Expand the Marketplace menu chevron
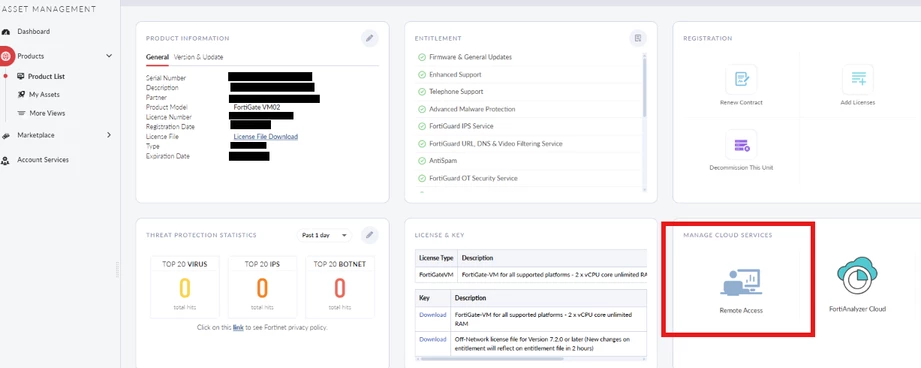Image resolution: width=921 pixels, height=368 pixels. (x=109, y=135)
